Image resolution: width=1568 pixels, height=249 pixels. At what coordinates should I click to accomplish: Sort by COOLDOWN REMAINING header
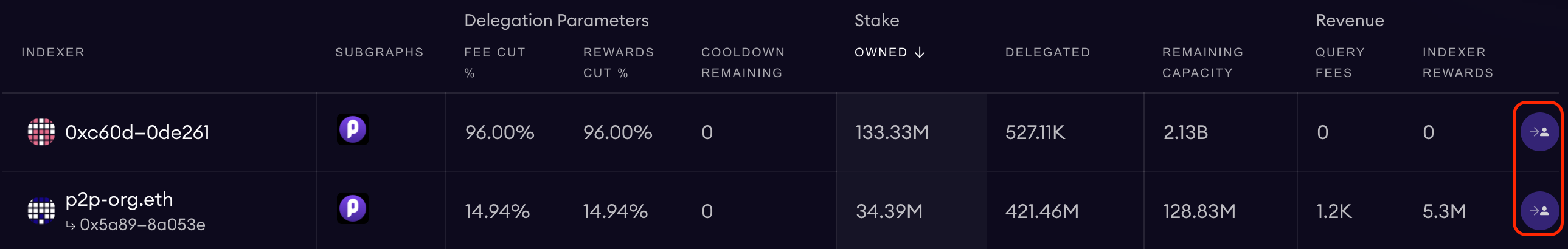pos(743,63)
